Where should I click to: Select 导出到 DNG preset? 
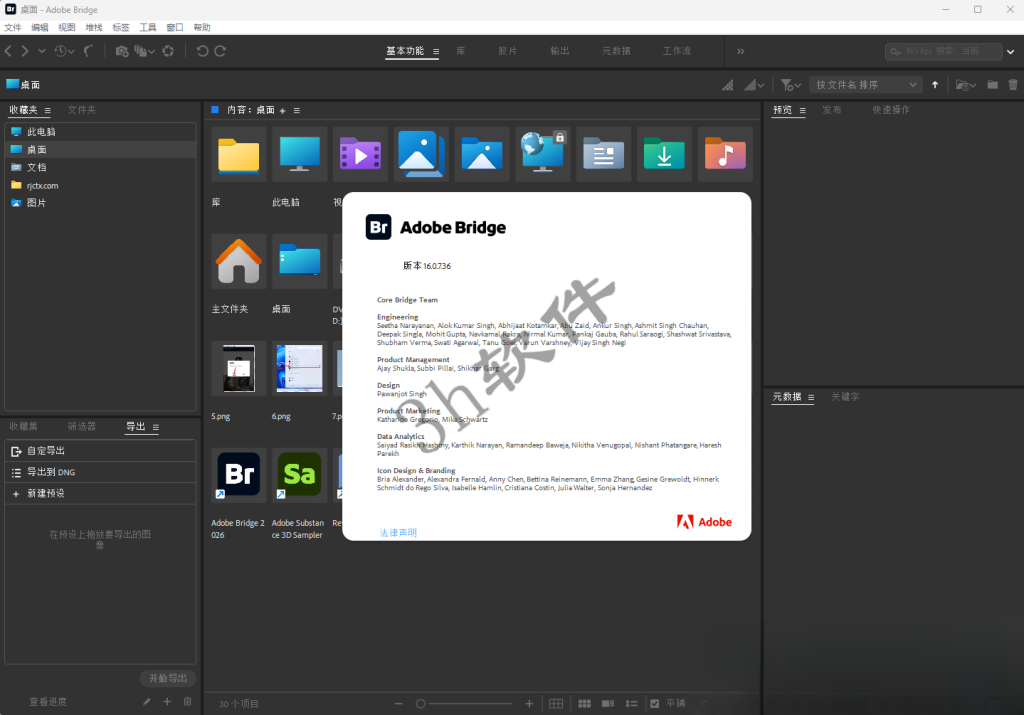tap(100, 472)
